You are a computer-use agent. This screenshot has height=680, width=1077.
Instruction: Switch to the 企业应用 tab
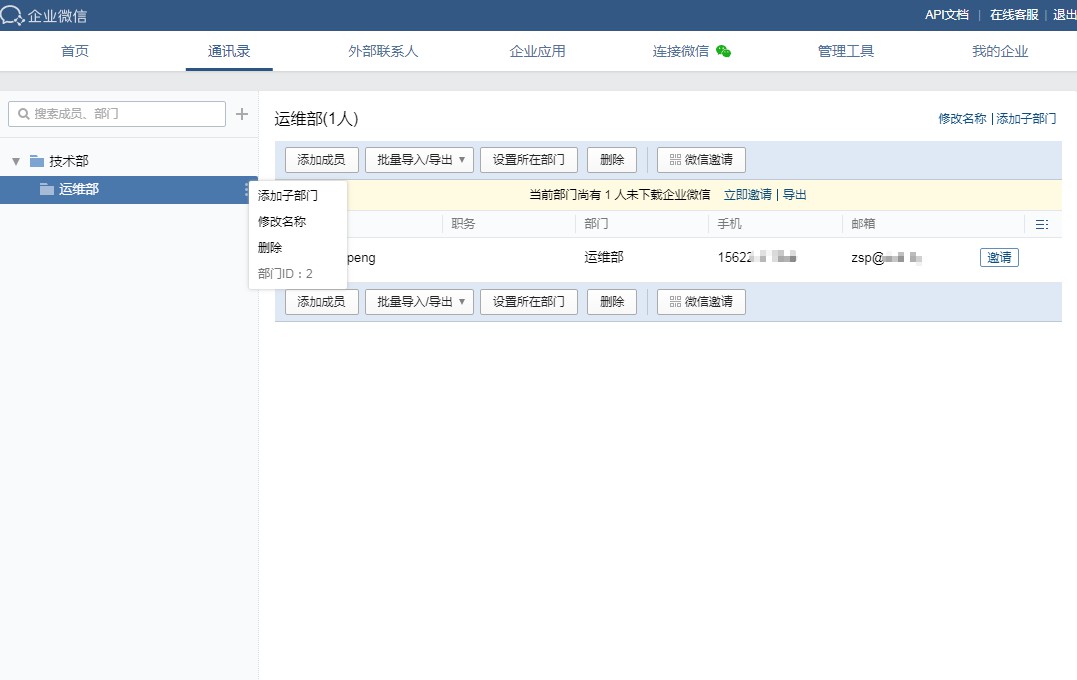coord(537,52)
